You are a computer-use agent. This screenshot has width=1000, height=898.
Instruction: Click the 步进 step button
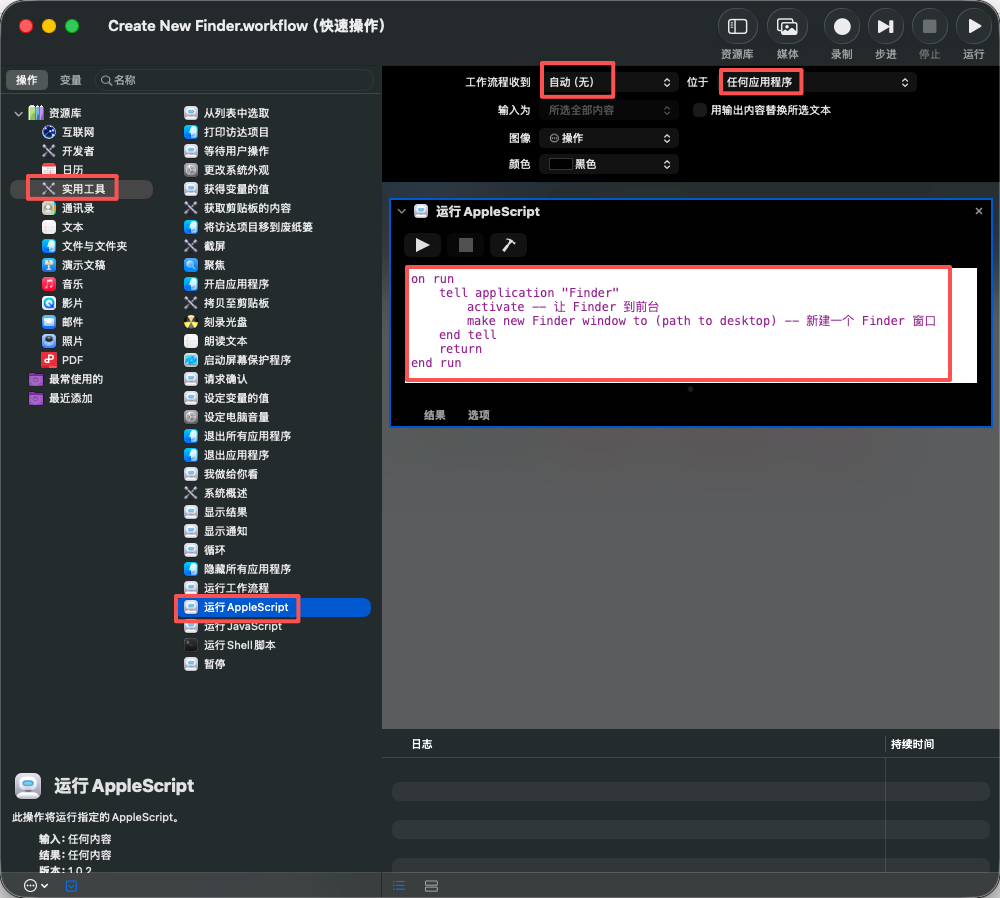click(885, 27)
